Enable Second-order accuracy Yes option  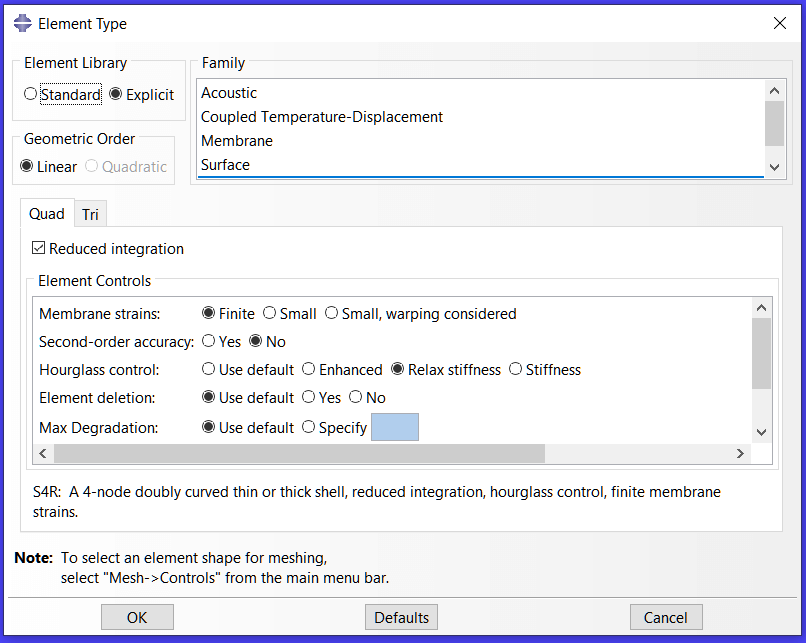click(x=208, y=341)
